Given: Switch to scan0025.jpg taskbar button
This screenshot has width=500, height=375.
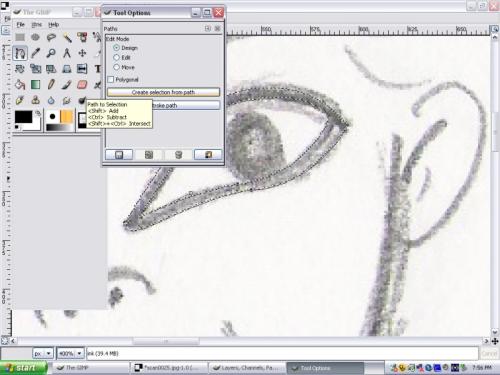Looking at the screenshot, I should coord(170,368).
